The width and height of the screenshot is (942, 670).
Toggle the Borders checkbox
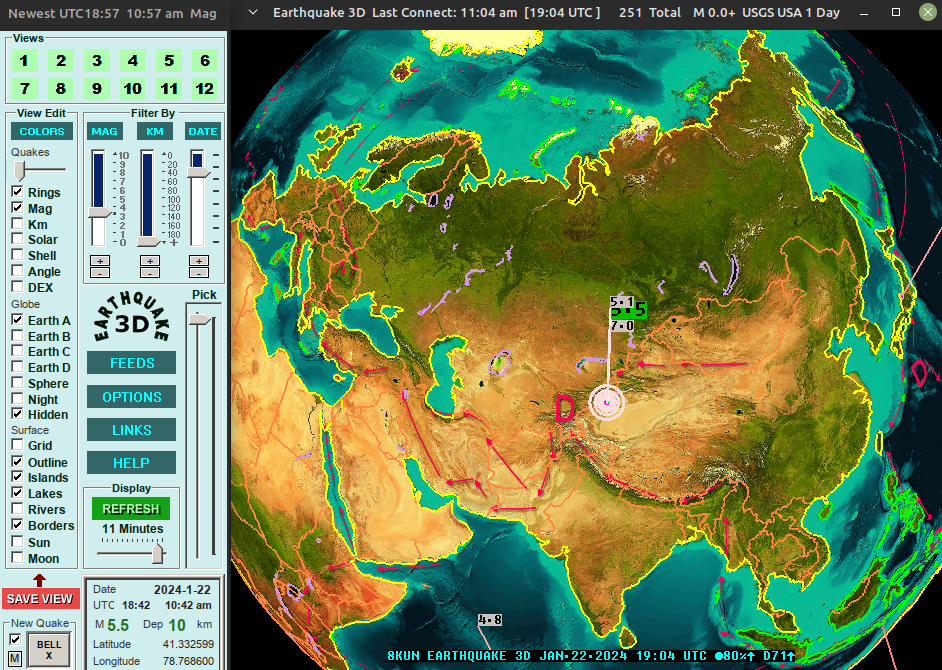[17, 525]
